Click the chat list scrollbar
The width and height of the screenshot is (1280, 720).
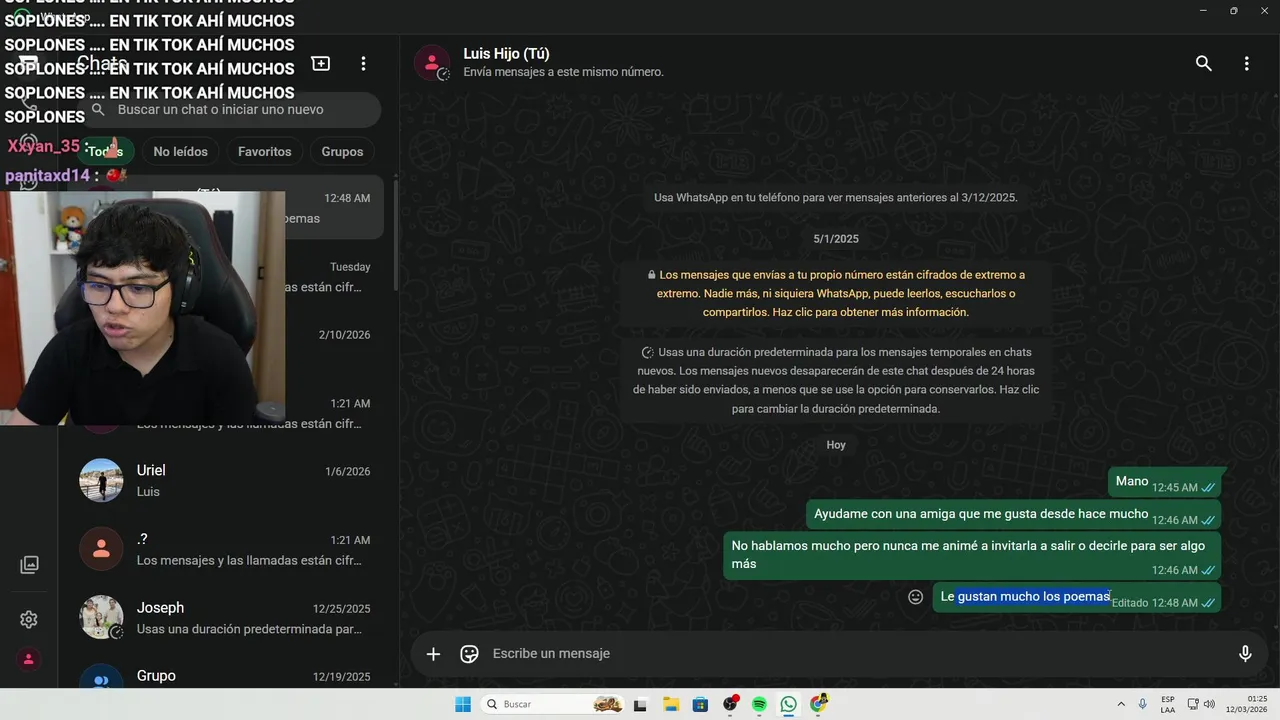click(x=395, y=235)
